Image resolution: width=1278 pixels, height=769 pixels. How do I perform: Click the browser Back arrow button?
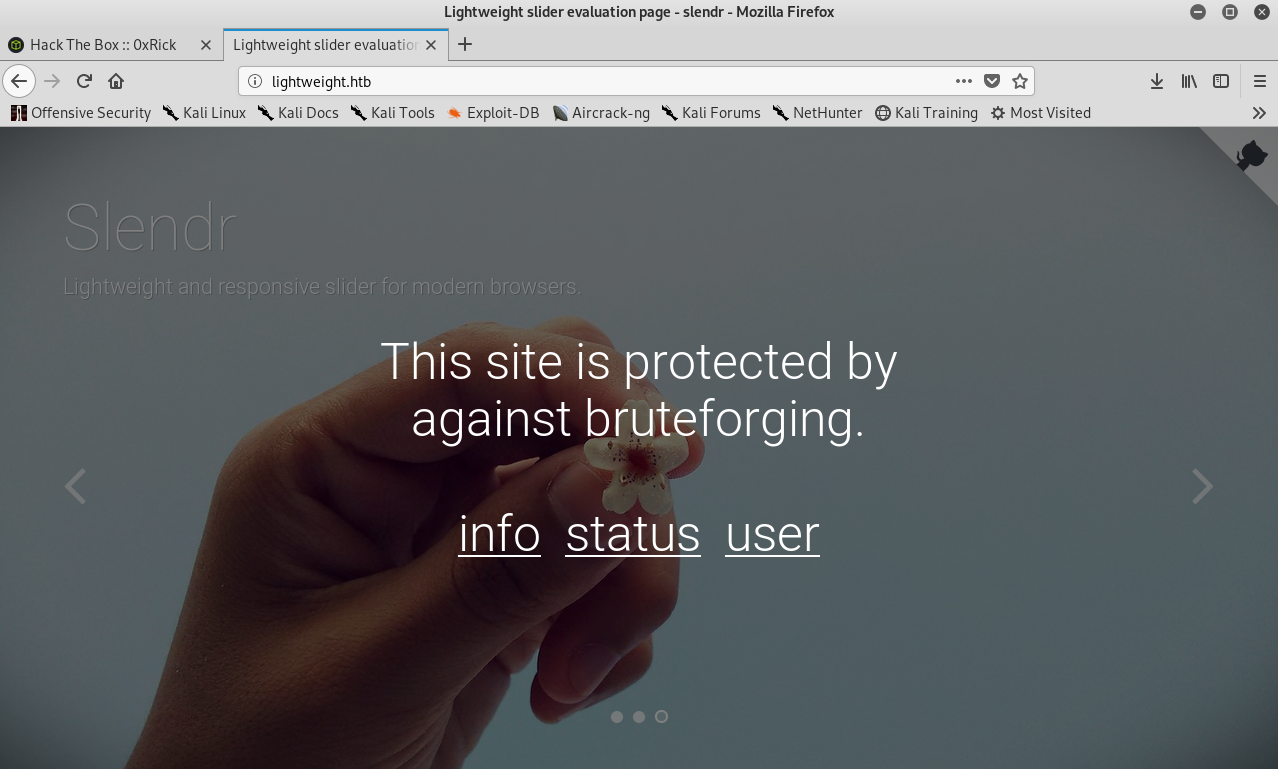click(19, 81)
